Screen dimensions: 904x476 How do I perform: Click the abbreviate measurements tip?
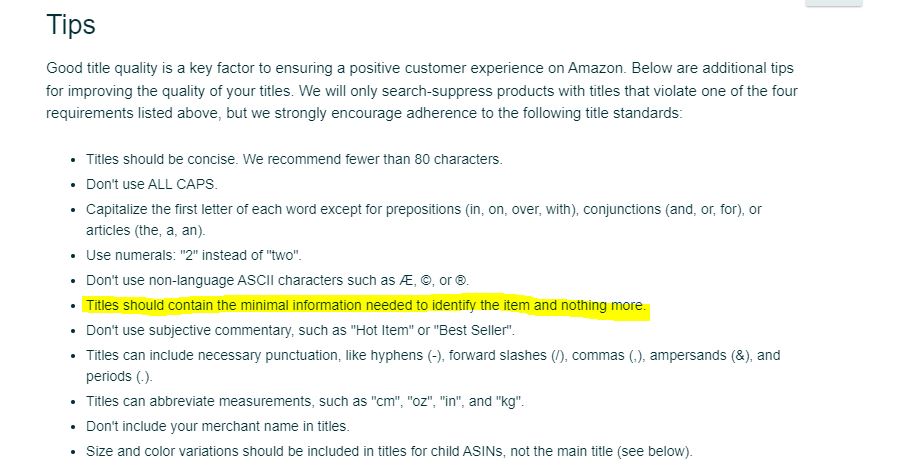point(305,402)
